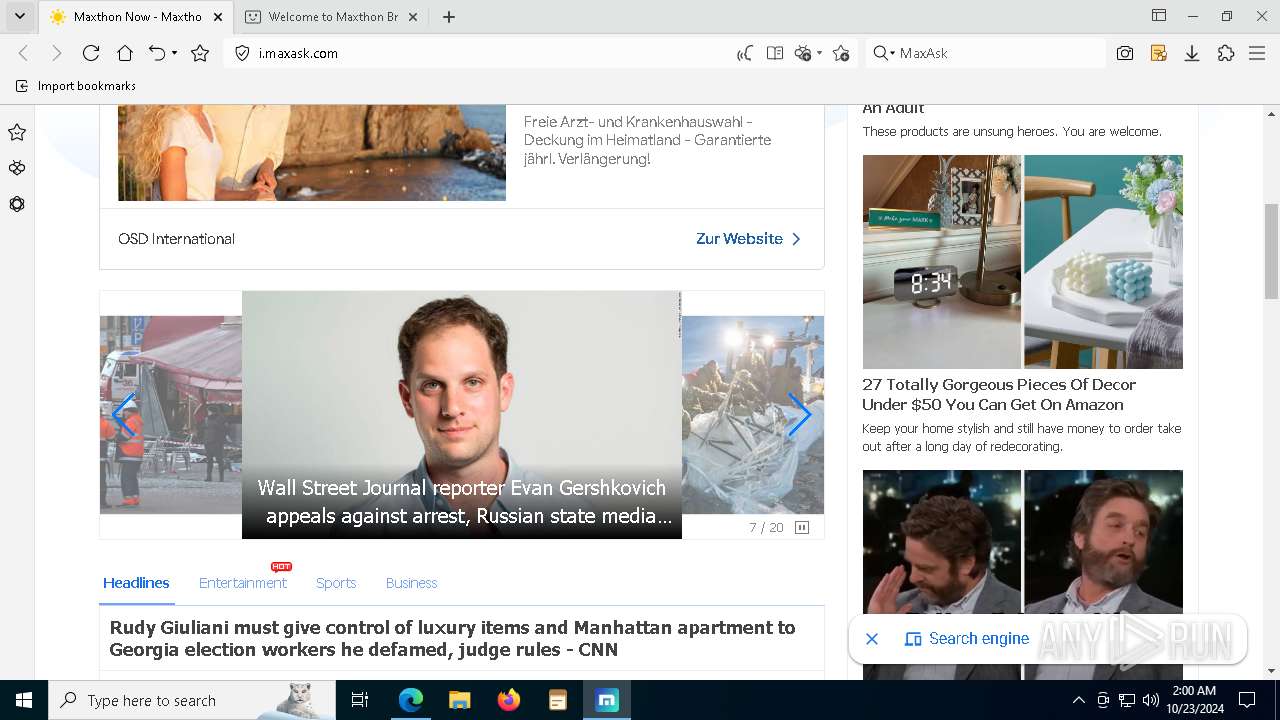The image size is (1280, 720).
Task: Go forward to next page
Action: click(57, 53)
